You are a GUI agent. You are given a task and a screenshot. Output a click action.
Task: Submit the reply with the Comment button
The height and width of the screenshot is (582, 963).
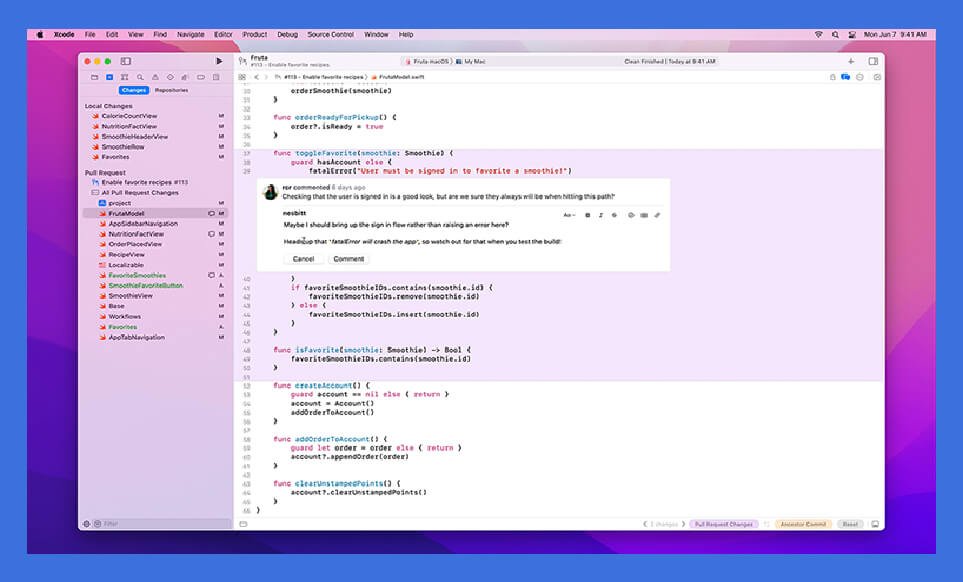click(x=348, y=259)
